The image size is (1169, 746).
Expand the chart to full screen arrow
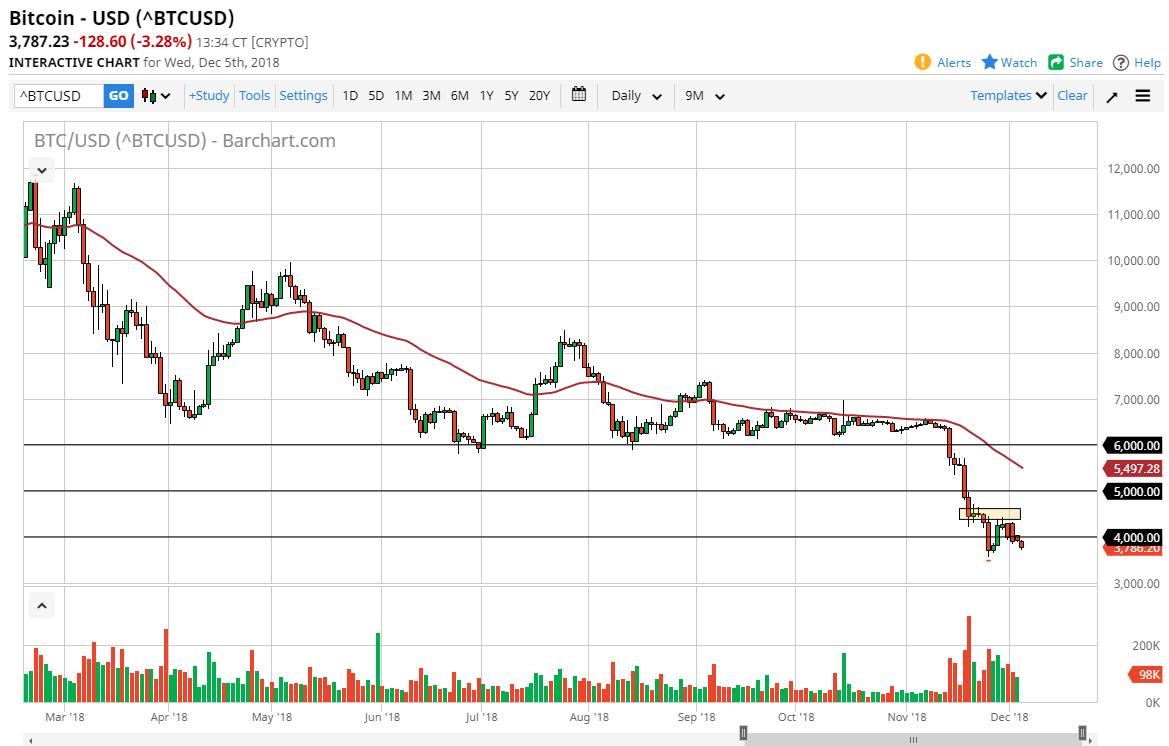1111,95
